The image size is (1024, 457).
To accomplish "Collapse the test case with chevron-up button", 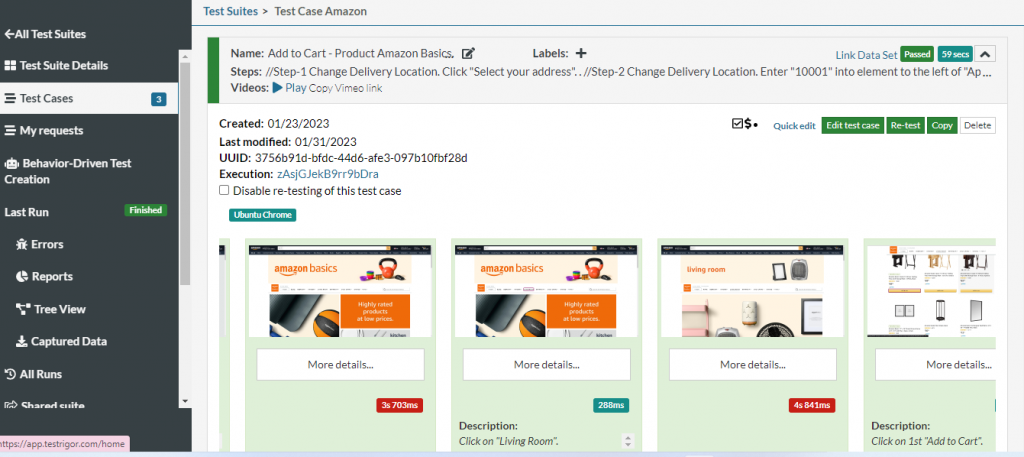I will tap(984, 55).
